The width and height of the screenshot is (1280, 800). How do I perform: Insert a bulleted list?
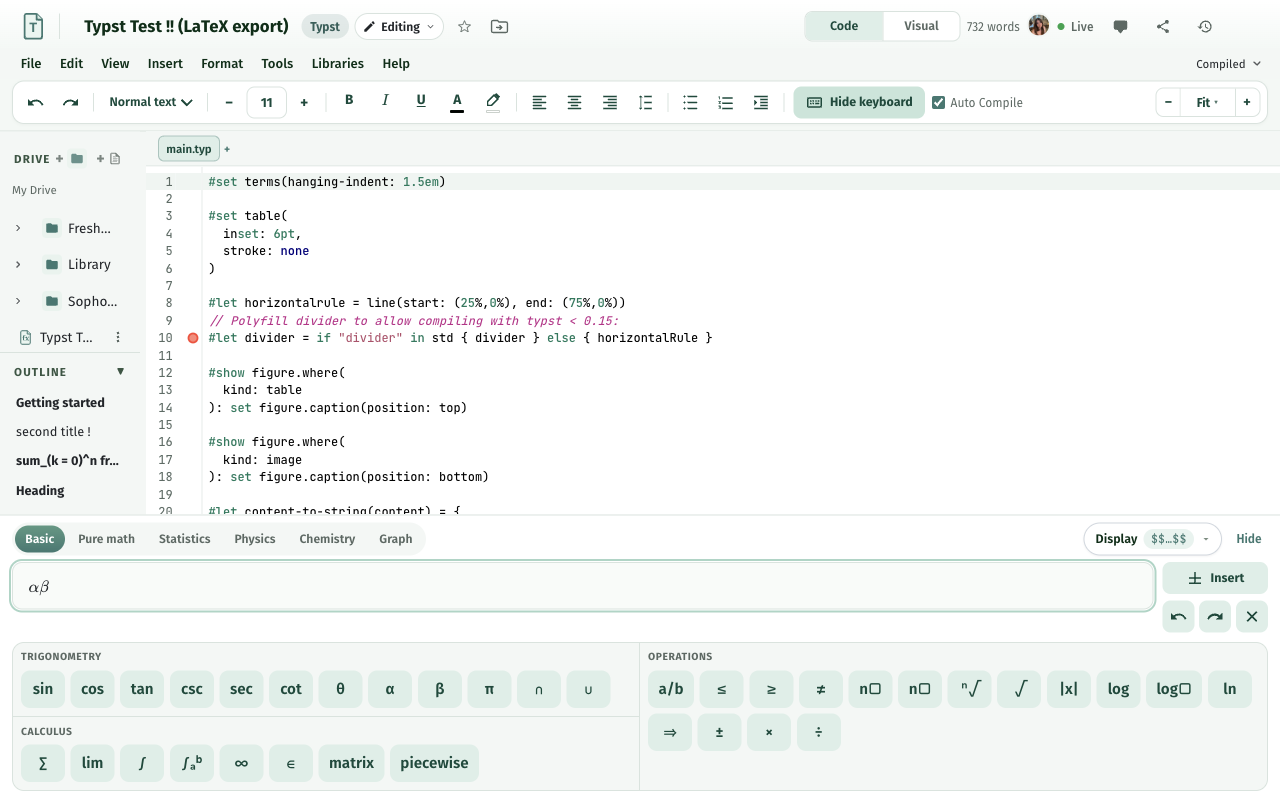click(690, 102)
